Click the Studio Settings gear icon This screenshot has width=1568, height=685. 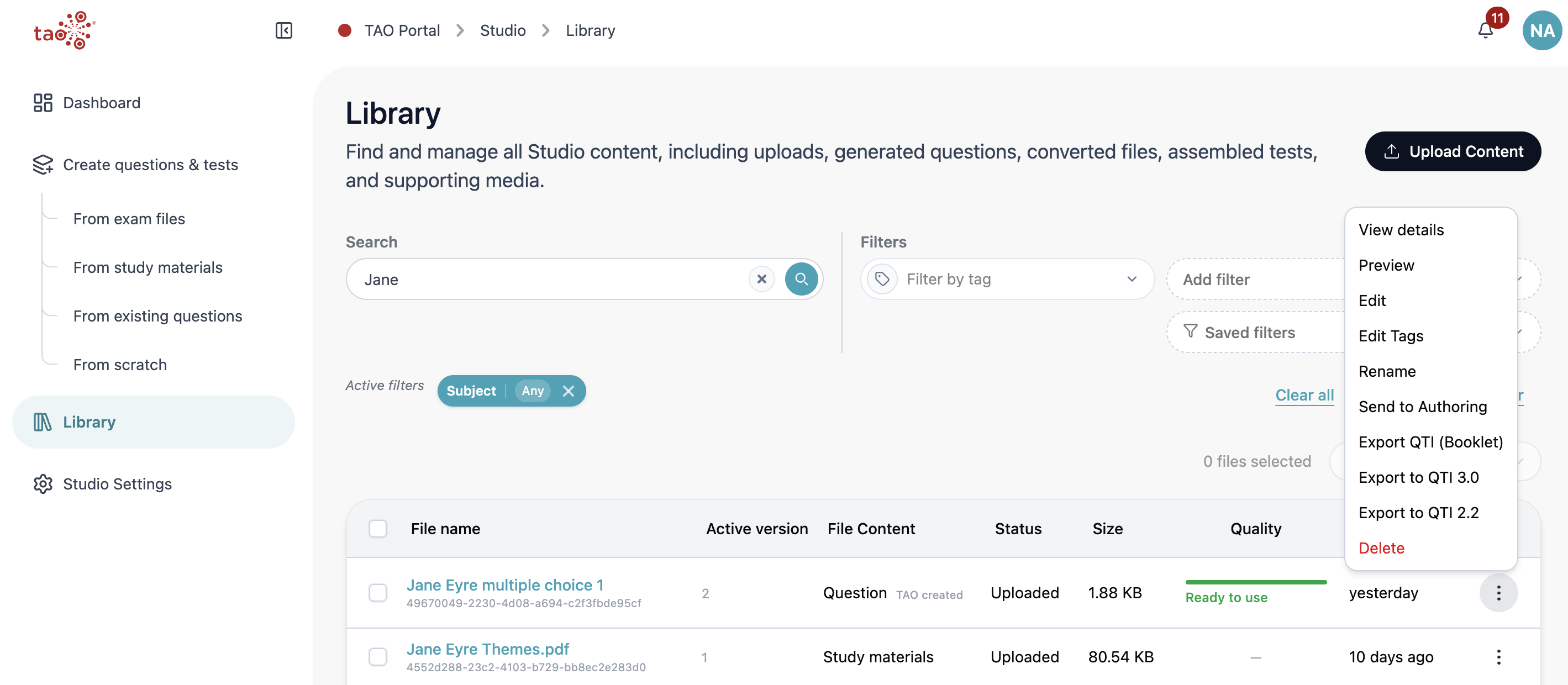[43, 483]
